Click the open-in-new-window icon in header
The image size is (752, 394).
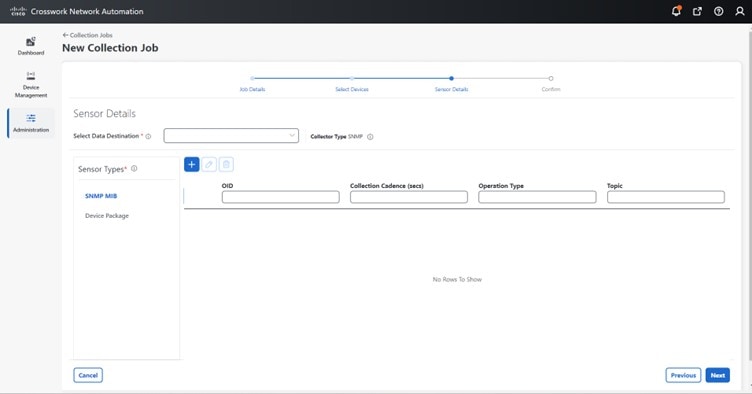coord(697,12)
